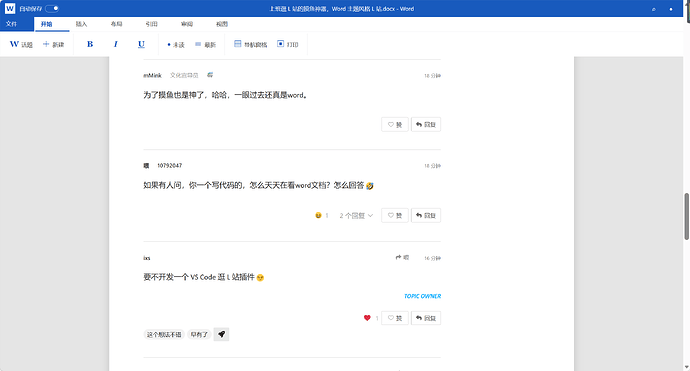Toggle Italic formatting

(x=116, y=44)
